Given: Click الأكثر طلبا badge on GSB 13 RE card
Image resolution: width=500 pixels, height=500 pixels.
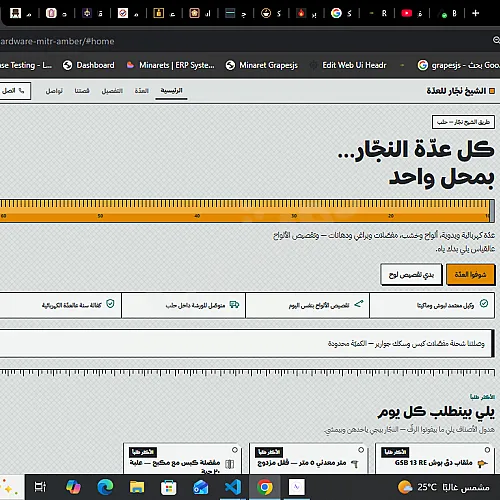Looking at the screenshot, I should (x=395, y=452).
